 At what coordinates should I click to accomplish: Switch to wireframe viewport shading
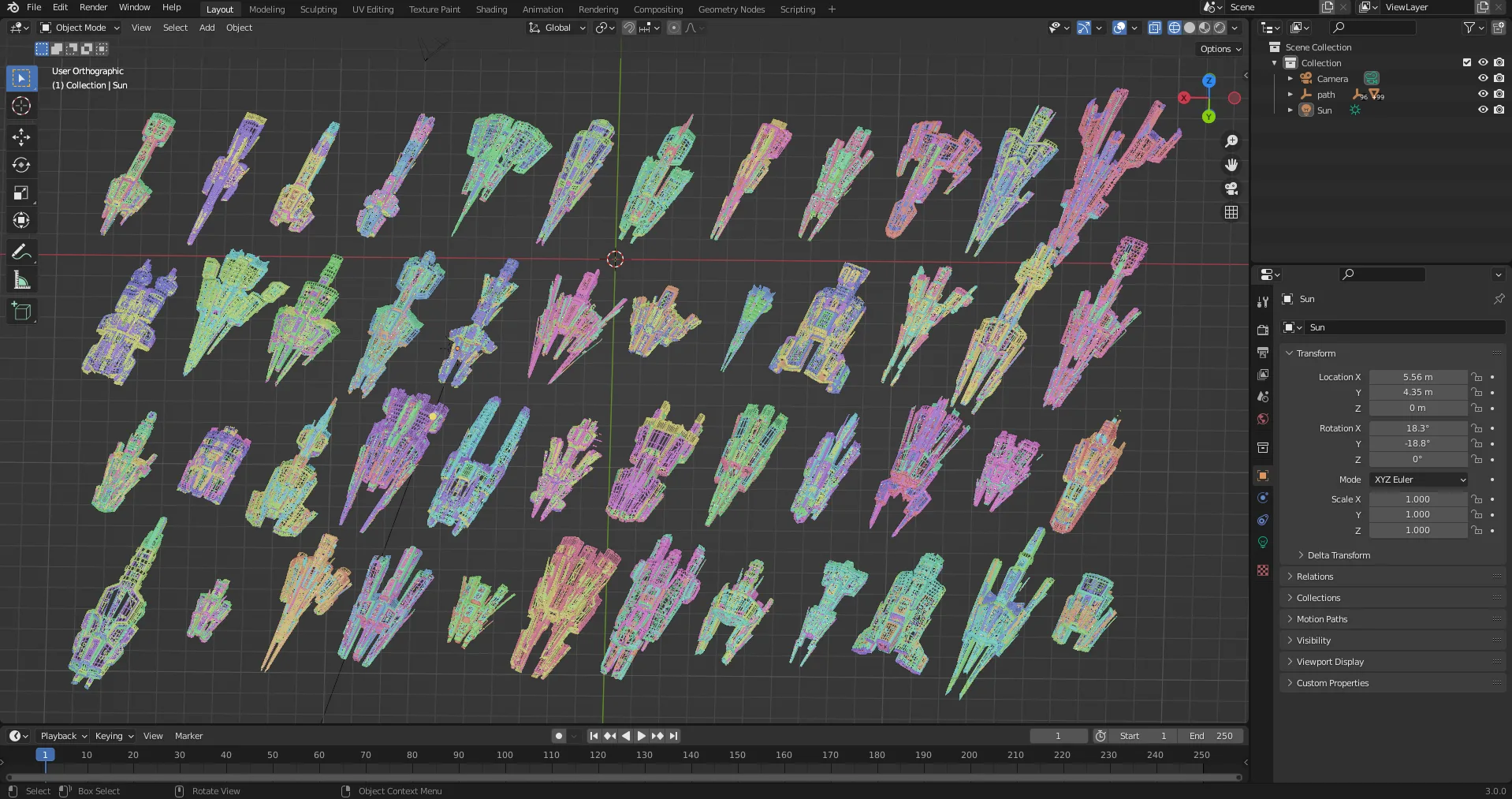[x=1175, y=28]
